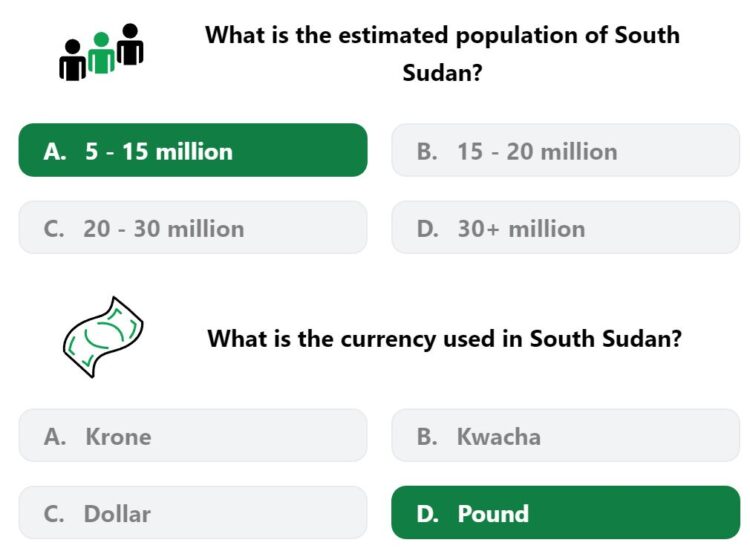Click the South Sudan population question text
The width and height of the screenshot is (750, 557).
coord(442,54)
